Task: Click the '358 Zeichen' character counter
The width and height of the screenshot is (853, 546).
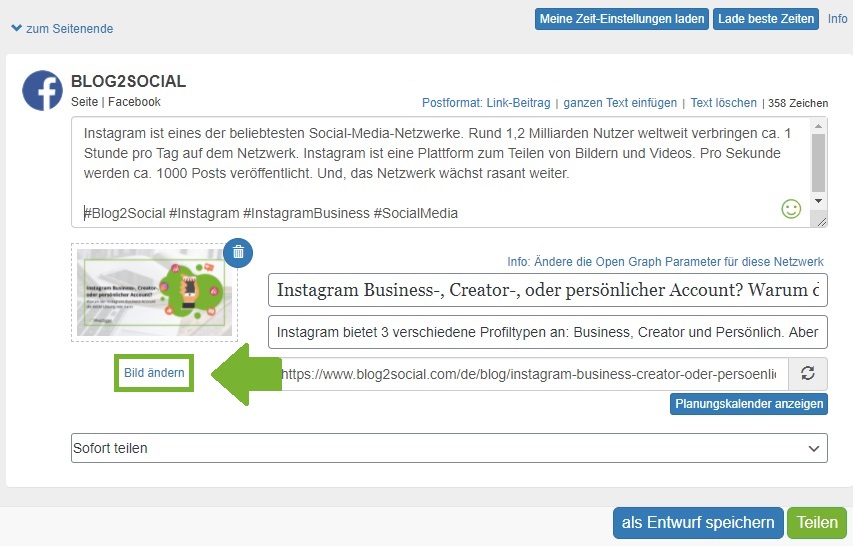Action: (x=798, y=103)
